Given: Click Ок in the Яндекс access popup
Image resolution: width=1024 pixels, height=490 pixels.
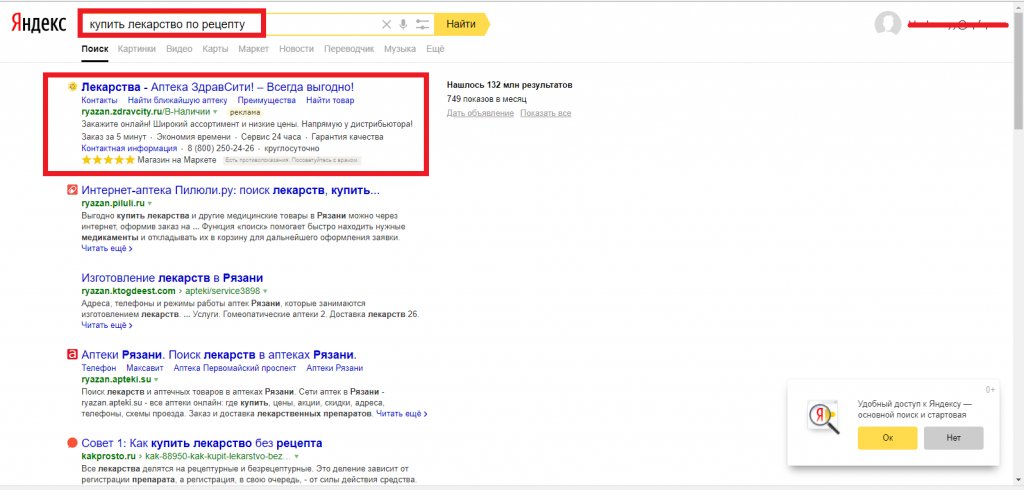Looking at the screenshot, I should [888, 438].
